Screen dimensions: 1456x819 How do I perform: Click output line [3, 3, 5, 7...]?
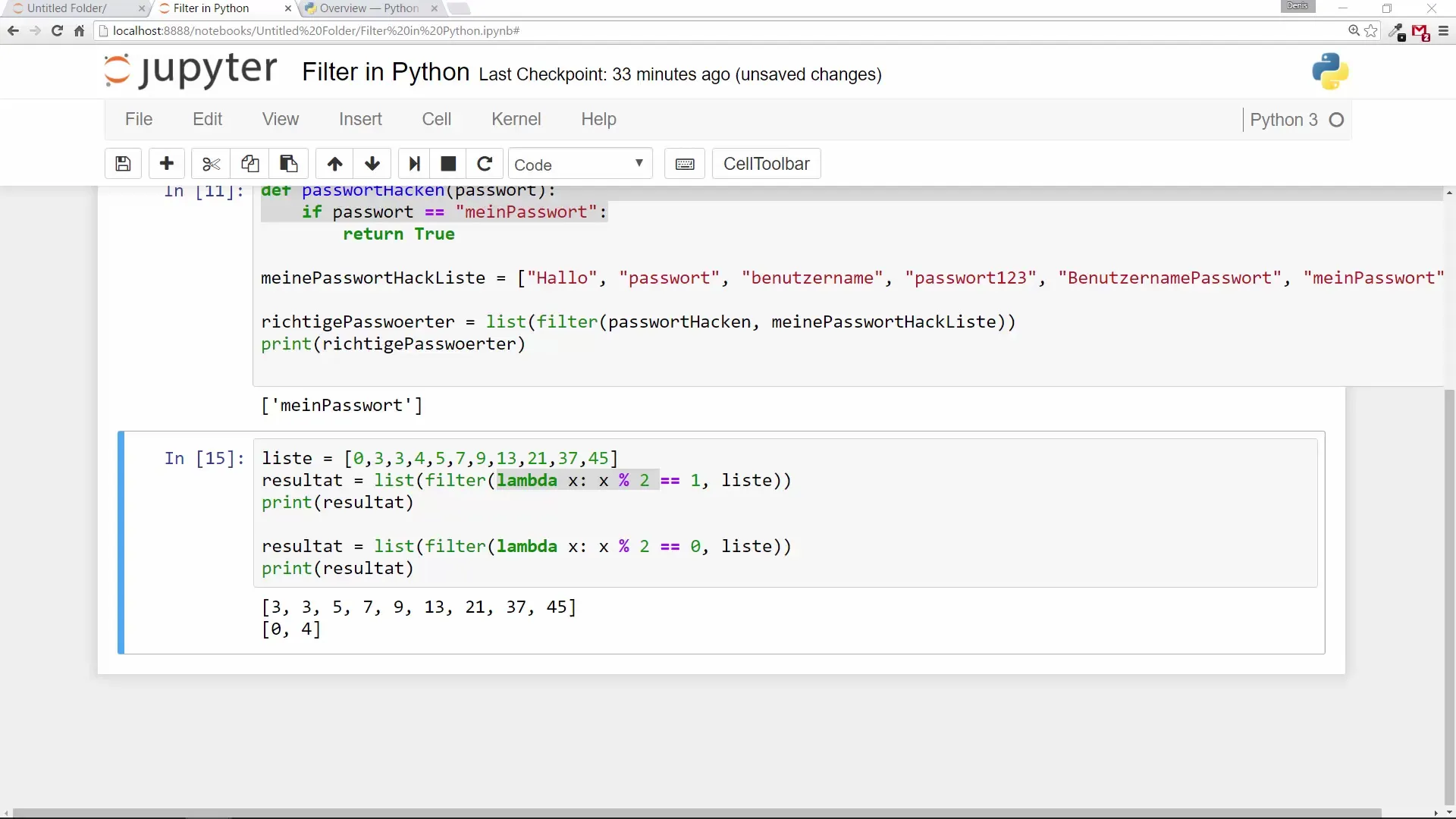[x=419, y=607]
